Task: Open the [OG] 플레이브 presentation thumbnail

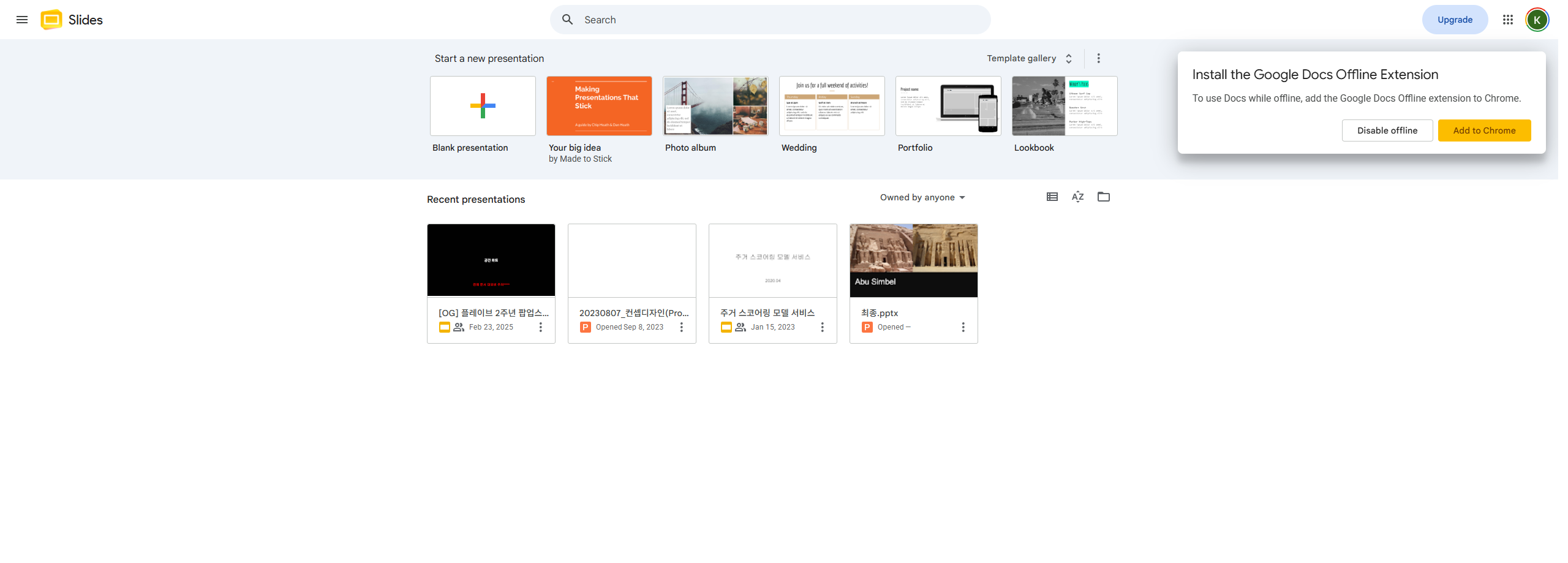Action: 491,260
